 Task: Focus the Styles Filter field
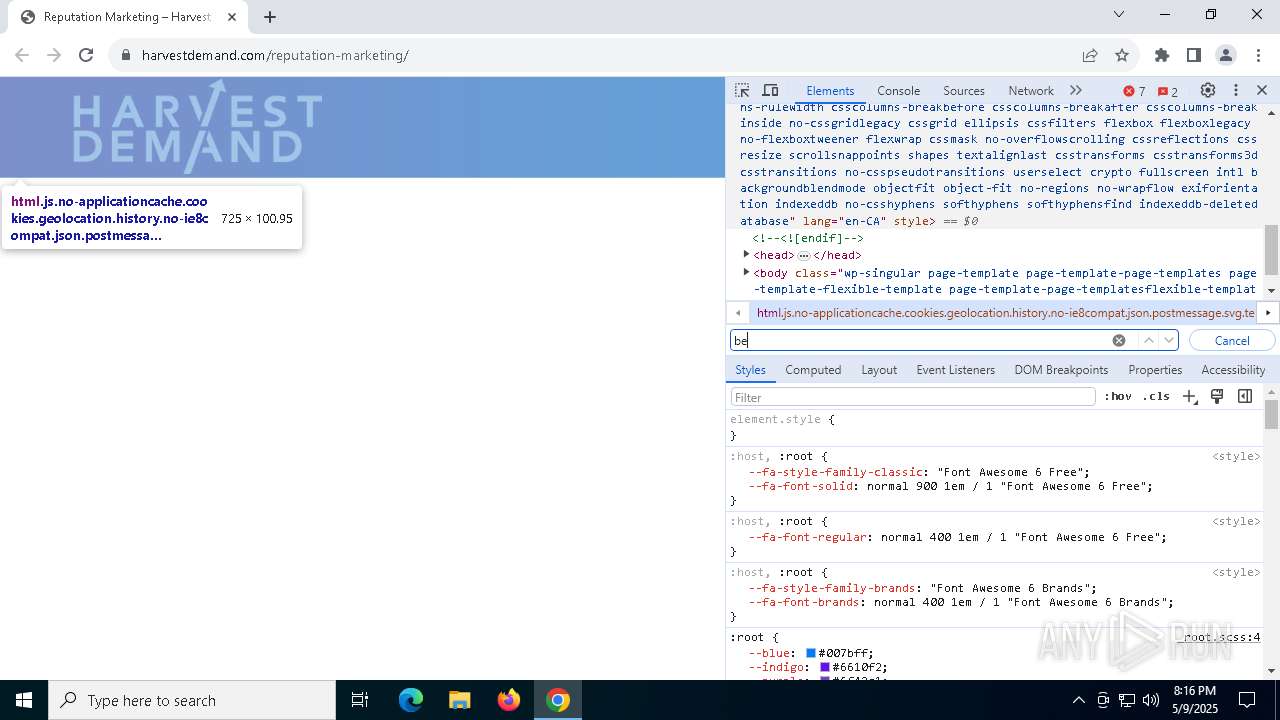coord(913,397)
